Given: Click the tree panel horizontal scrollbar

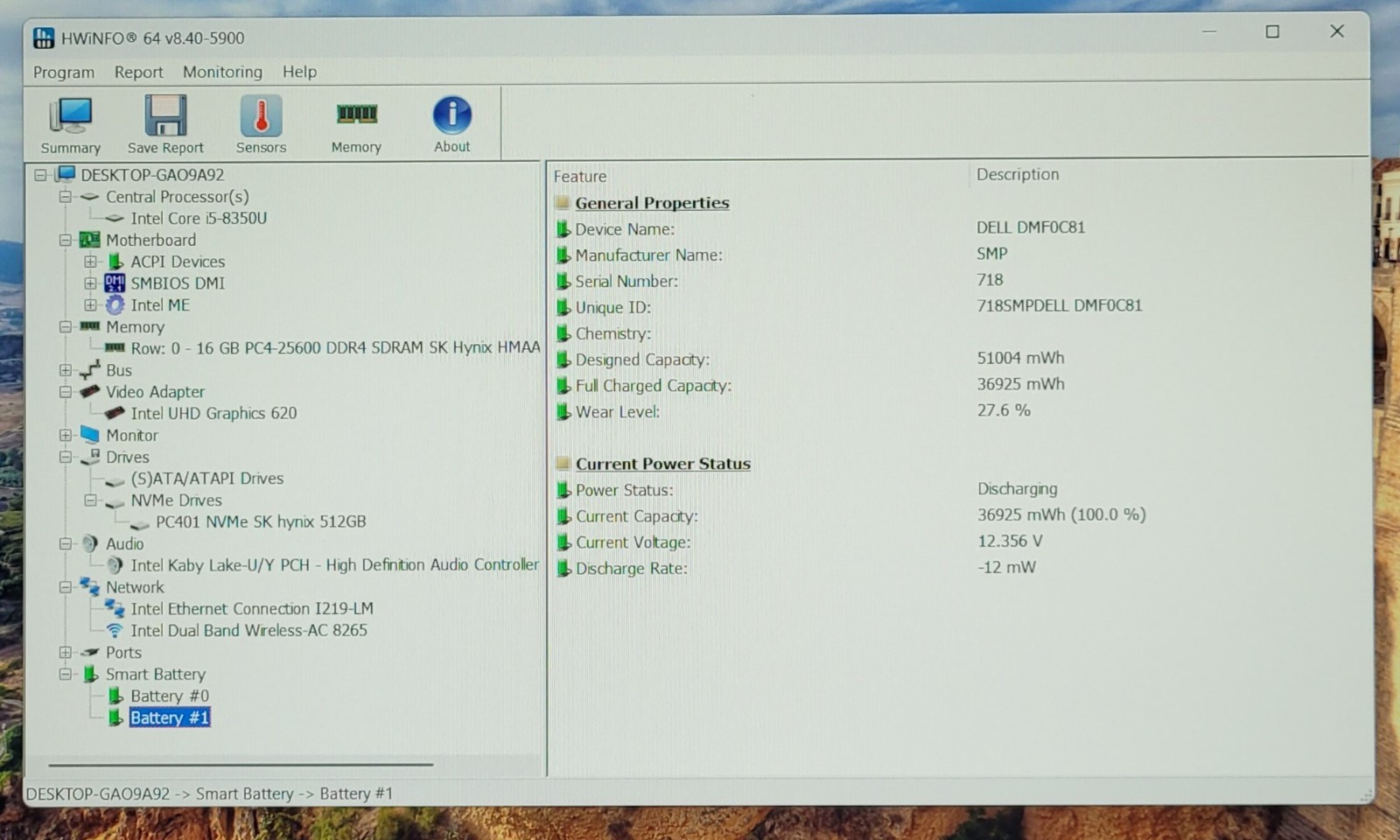Looking at the screenshot, I should 241,765.
